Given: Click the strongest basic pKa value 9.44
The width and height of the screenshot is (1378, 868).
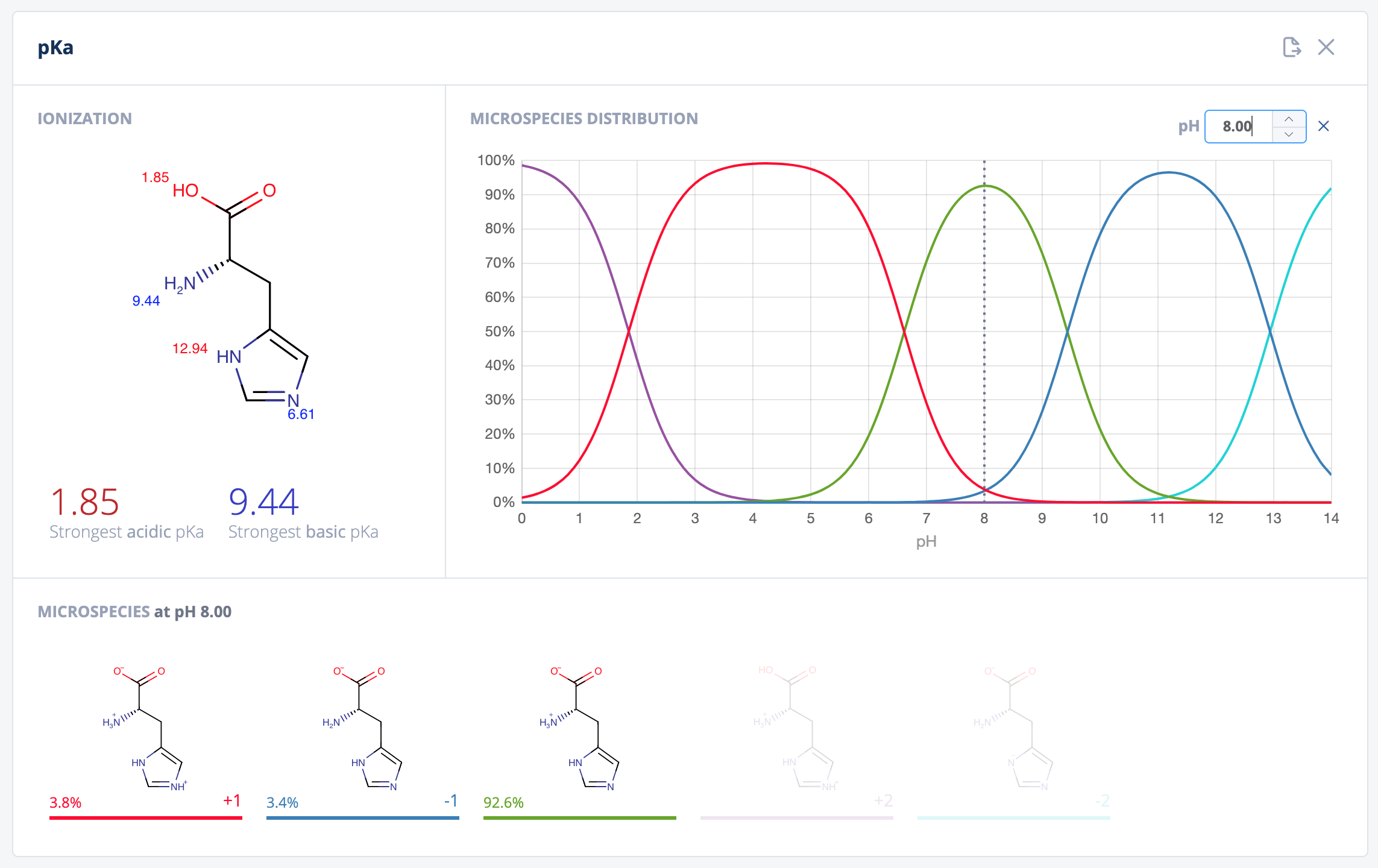Looking at the screenshot, I should (263, 502).
